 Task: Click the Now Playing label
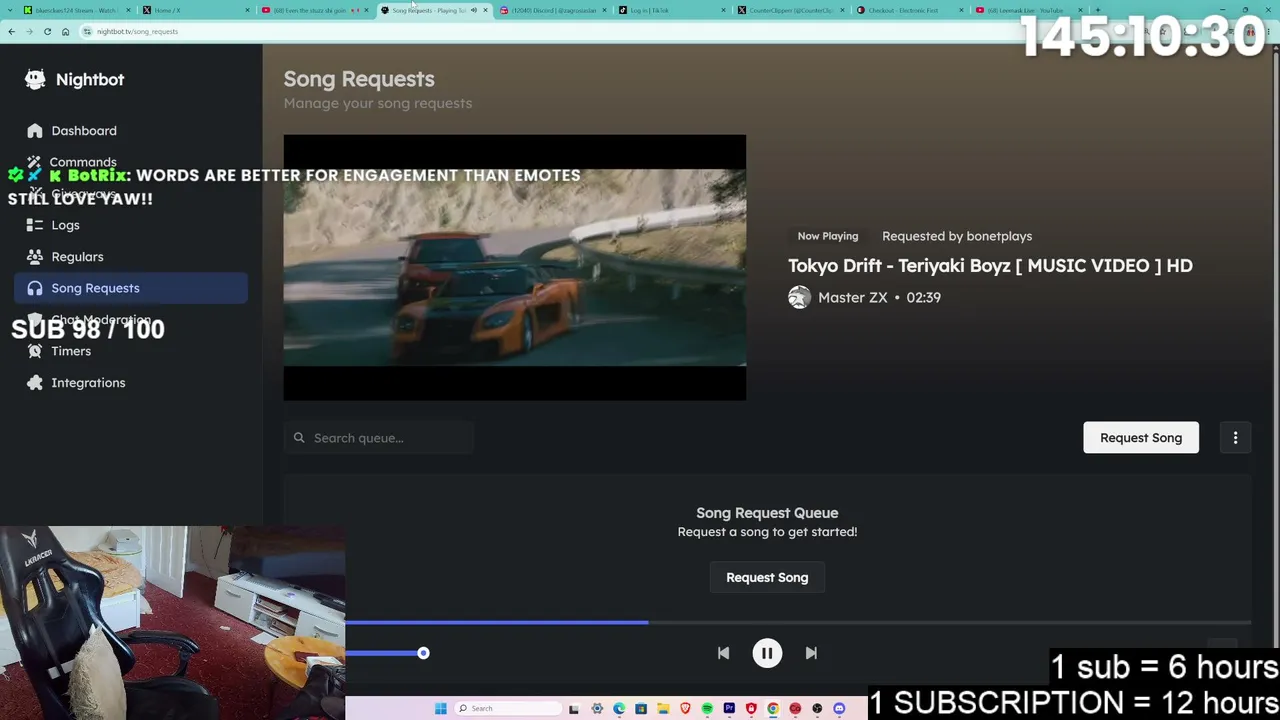(828, 236)
